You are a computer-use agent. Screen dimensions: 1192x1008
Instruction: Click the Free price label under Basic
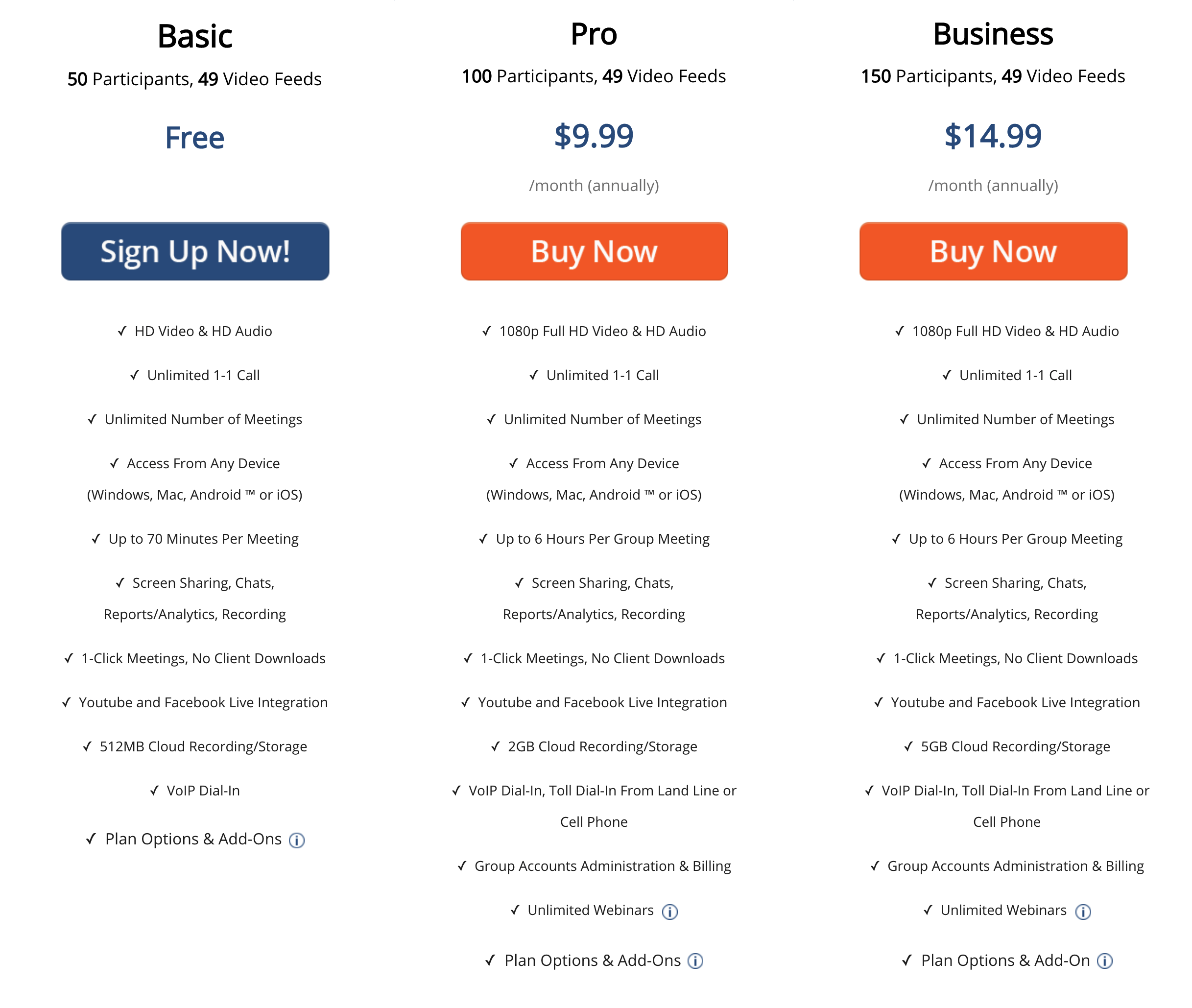coord(195,138)
